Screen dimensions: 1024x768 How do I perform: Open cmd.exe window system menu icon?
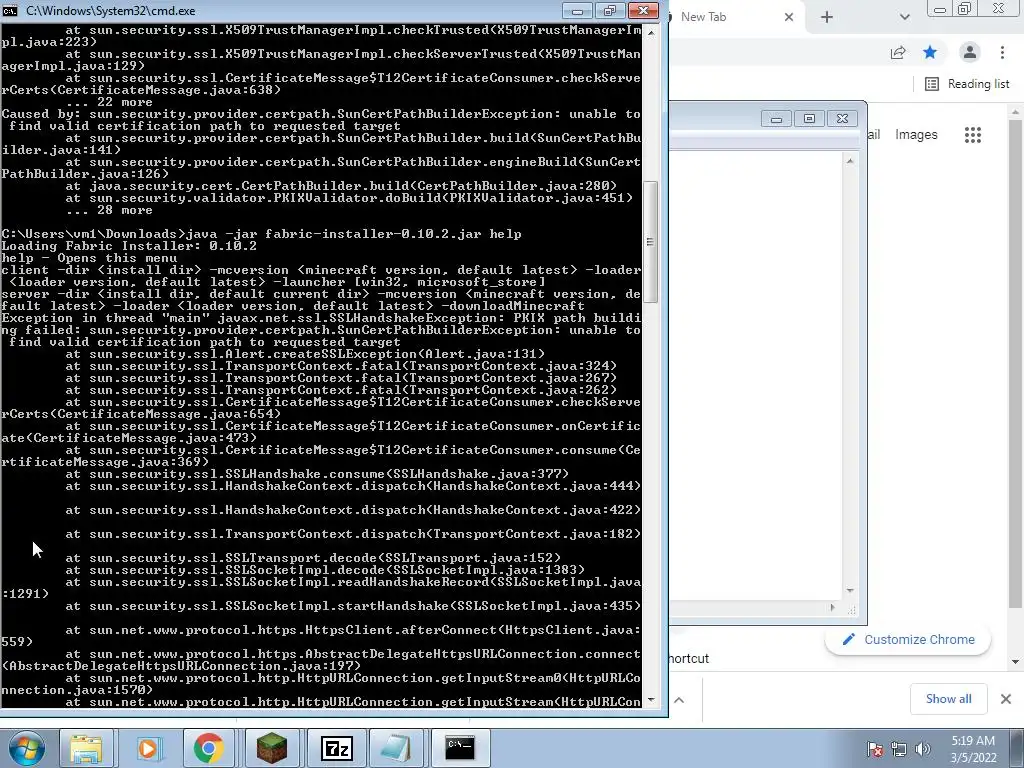point(10,10)
